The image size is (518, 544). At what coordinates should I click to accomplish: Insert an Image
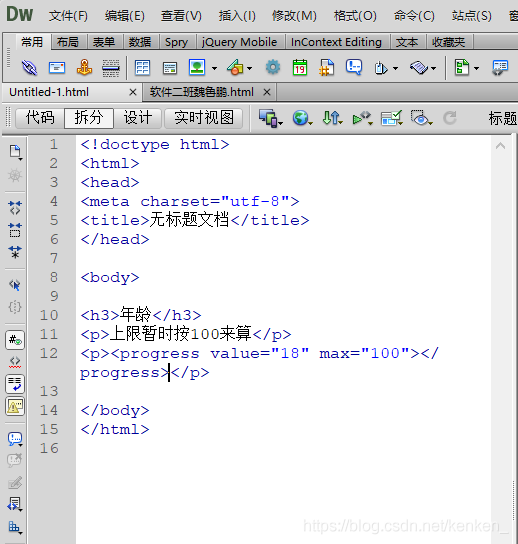(x=197, y=67)
